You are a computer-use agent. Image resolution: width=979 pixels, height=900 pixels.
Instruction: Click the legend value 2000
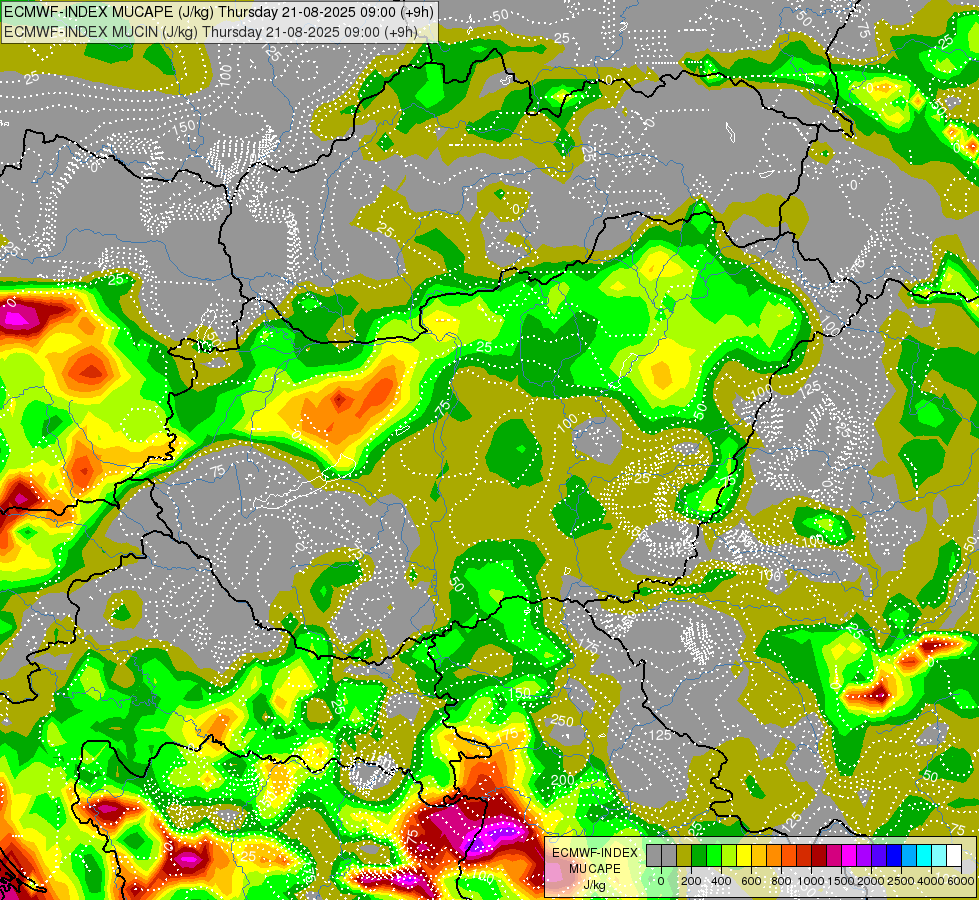pyautogui.click(x=871, y=881)
